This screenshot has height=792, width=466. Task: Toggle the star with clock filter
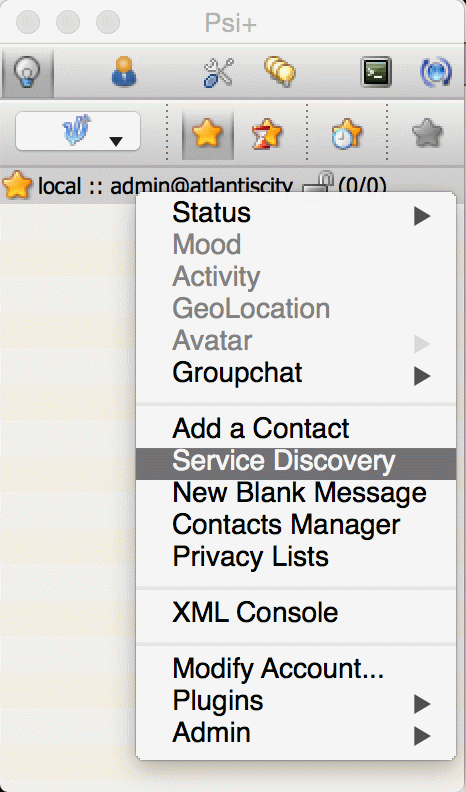pyautogui.click(x=347, y=134)
